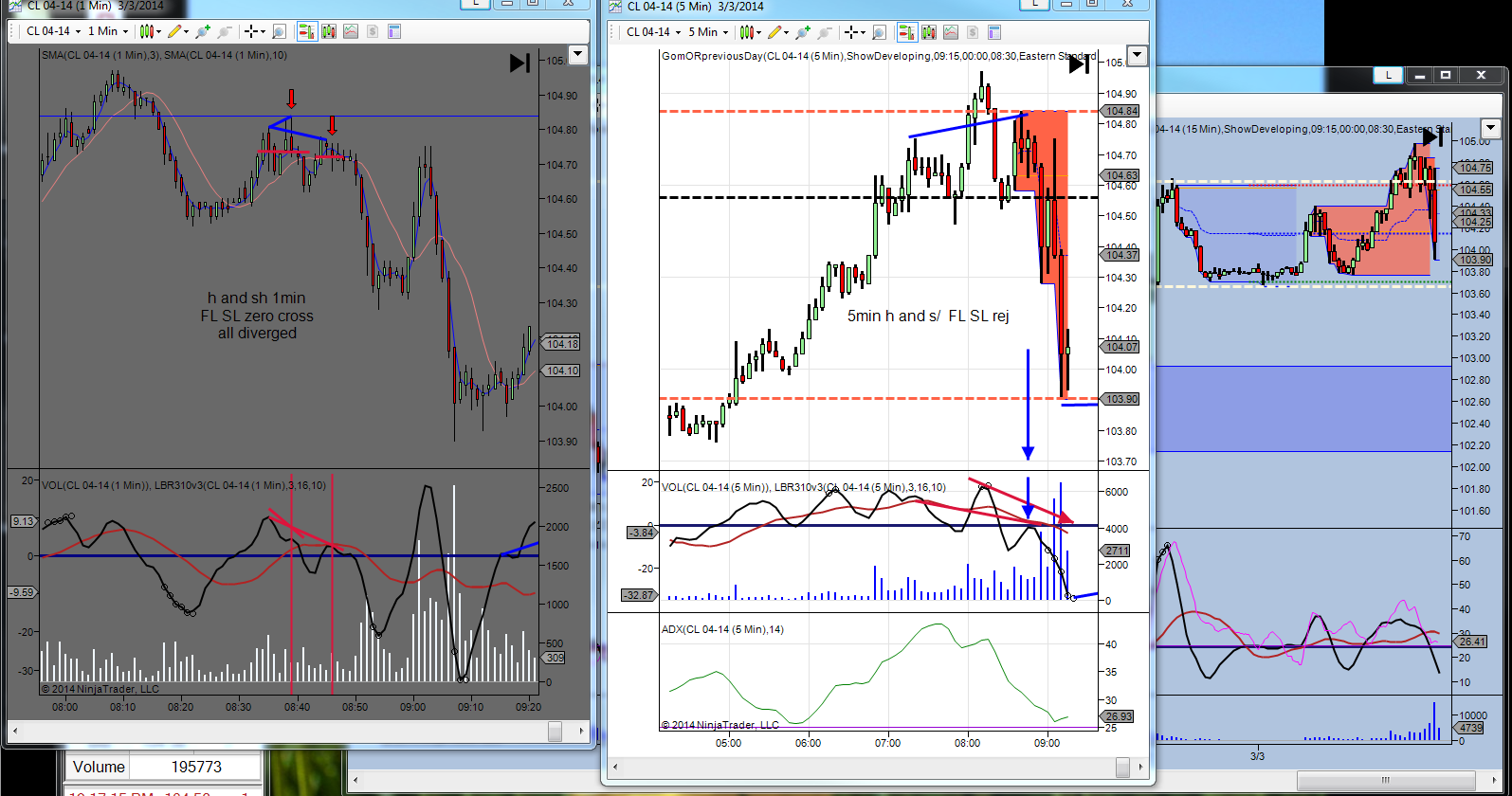Click the SMA indicator label in 1 Min chart

tap(164, 55)
